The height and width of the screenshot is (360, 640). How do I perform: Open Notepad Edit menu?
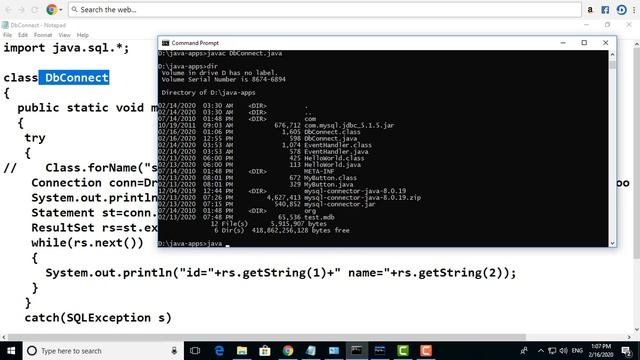23,35
